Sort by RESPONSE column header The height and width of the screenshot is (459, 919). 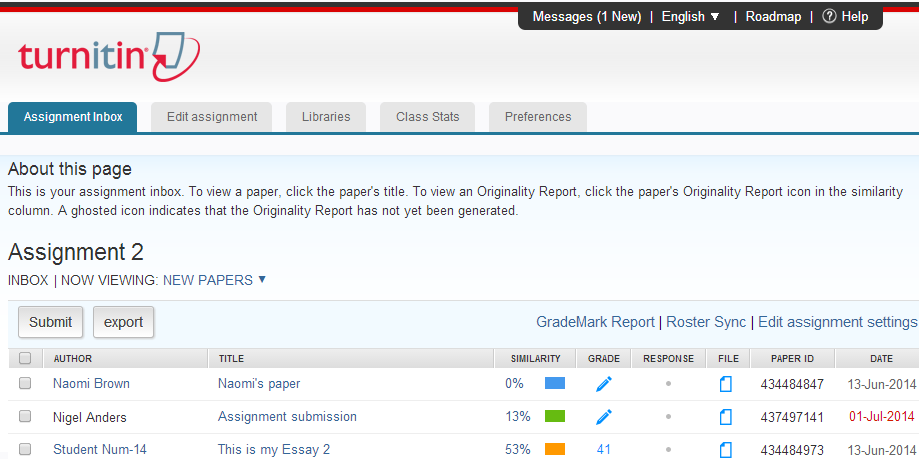tap(668, 358)
